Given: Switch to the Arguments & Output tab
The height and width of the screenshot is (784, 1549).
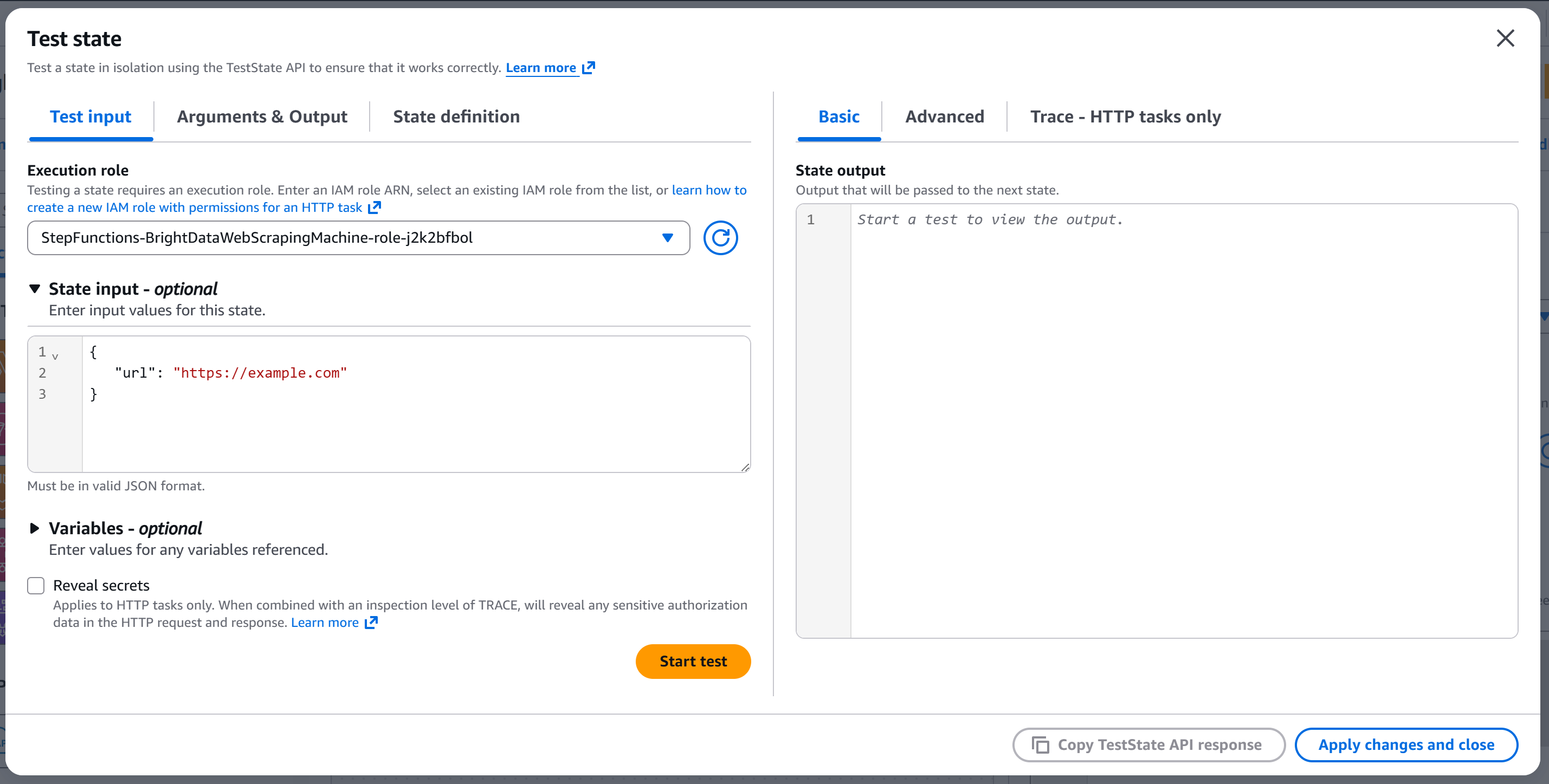Looking at the screenshot, I should [x=262, y=116].
